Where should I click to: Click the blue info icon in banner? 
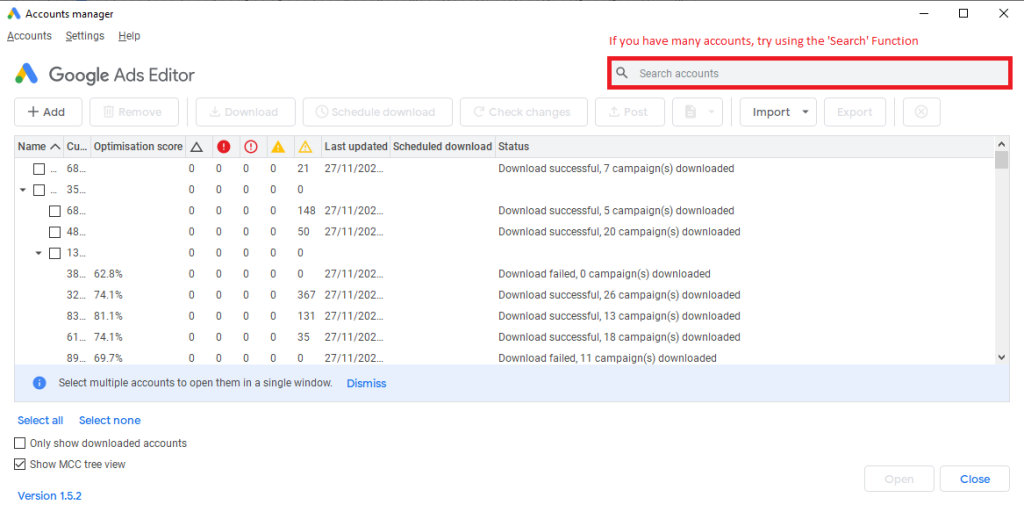(39, 383)
